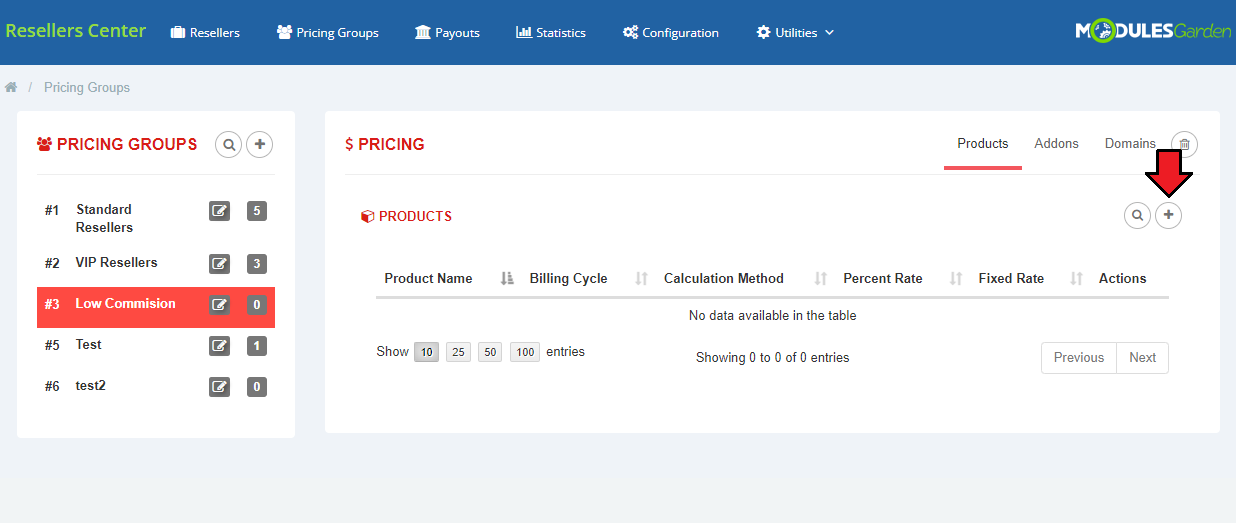Edit the test2 group
This screenshot has height=523, width=1236.
219,387
